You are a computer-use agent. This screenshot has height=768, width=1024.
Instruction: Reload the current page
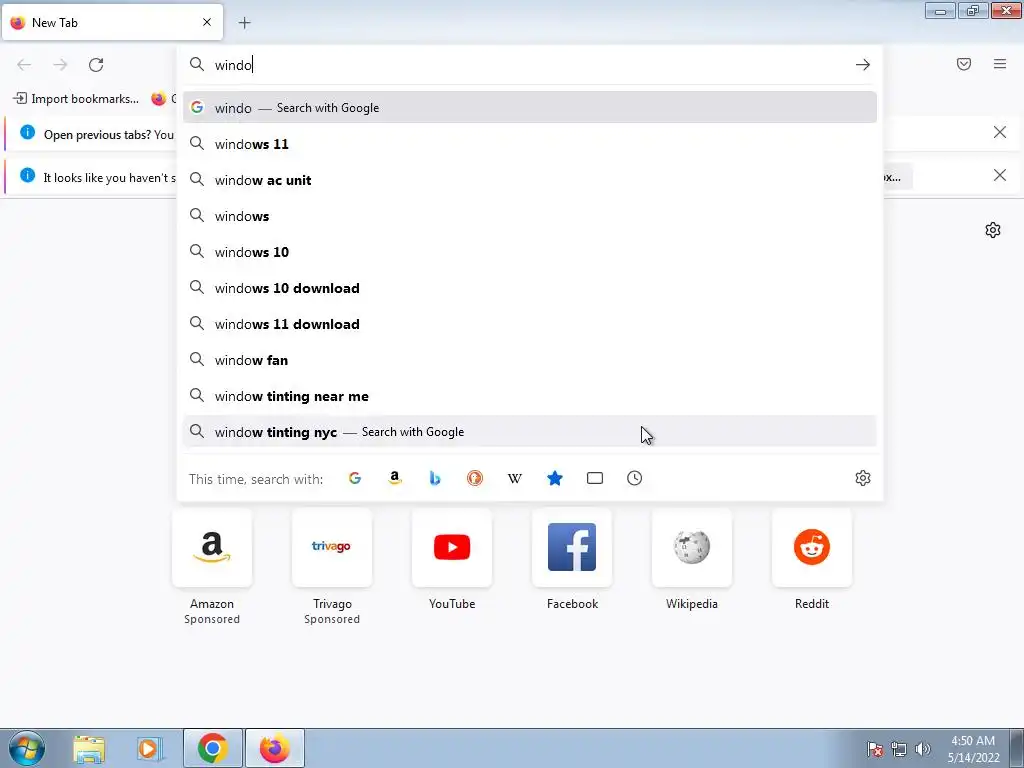pyautogui.click(x=96, y=65)
